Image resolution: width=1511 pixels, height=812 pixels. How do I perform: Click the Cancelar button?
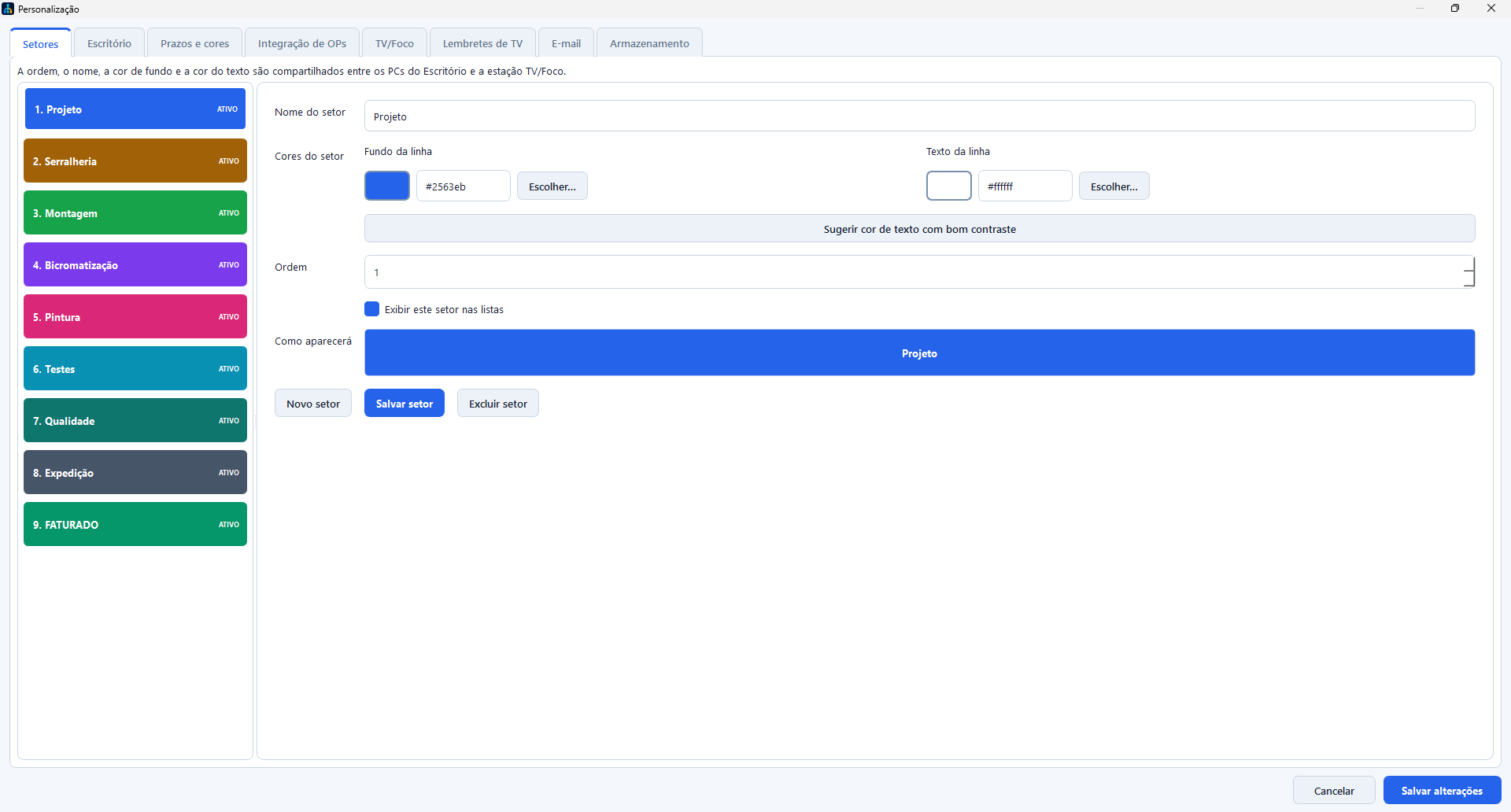tap(1334, 790)
